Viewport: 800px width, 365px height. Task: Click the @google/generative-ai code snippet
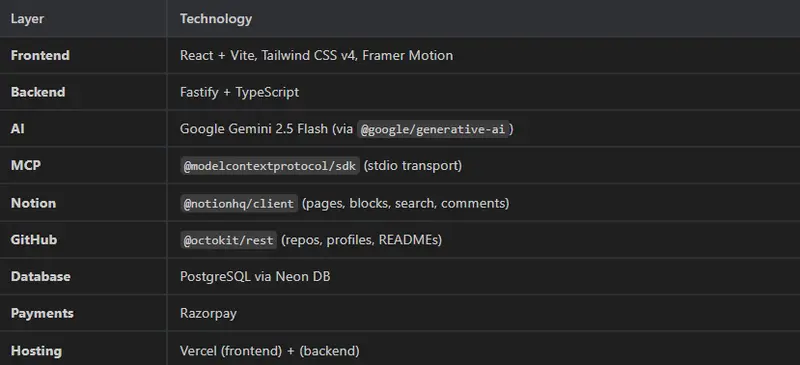(x=433, y=129)
